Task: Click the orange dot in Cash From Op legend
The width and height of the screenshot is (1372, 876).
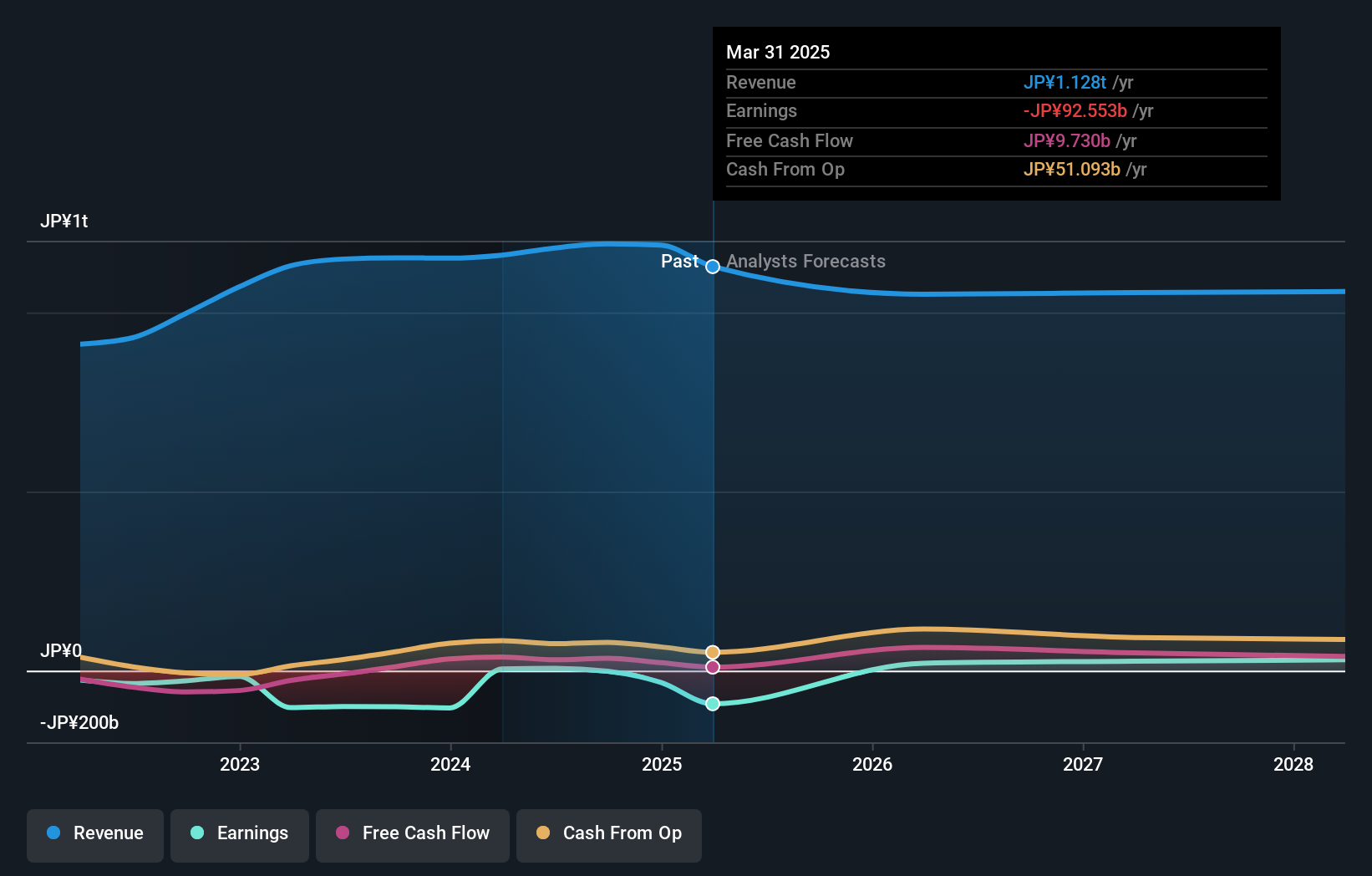Action: coord(543,833)
